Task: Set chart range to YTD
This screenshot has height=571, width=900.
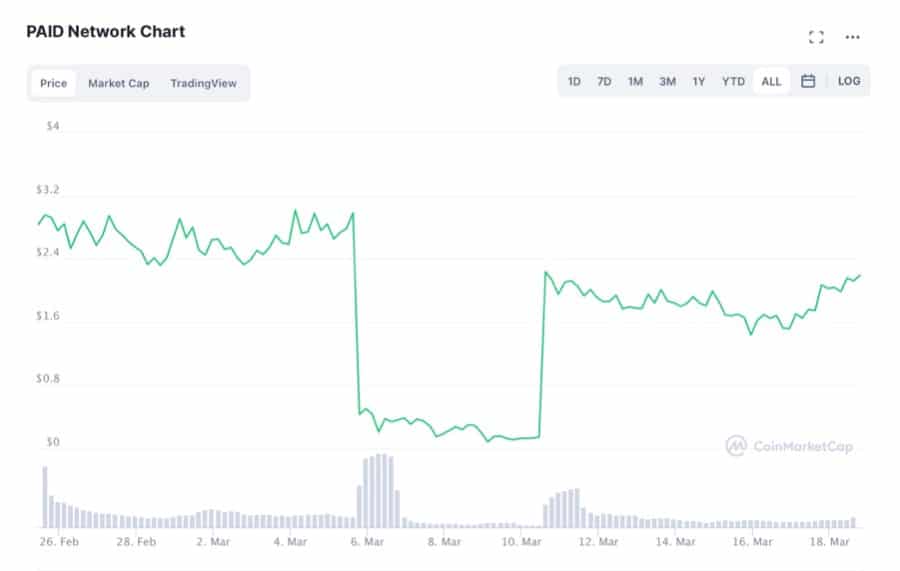Action: coord(733,82)
